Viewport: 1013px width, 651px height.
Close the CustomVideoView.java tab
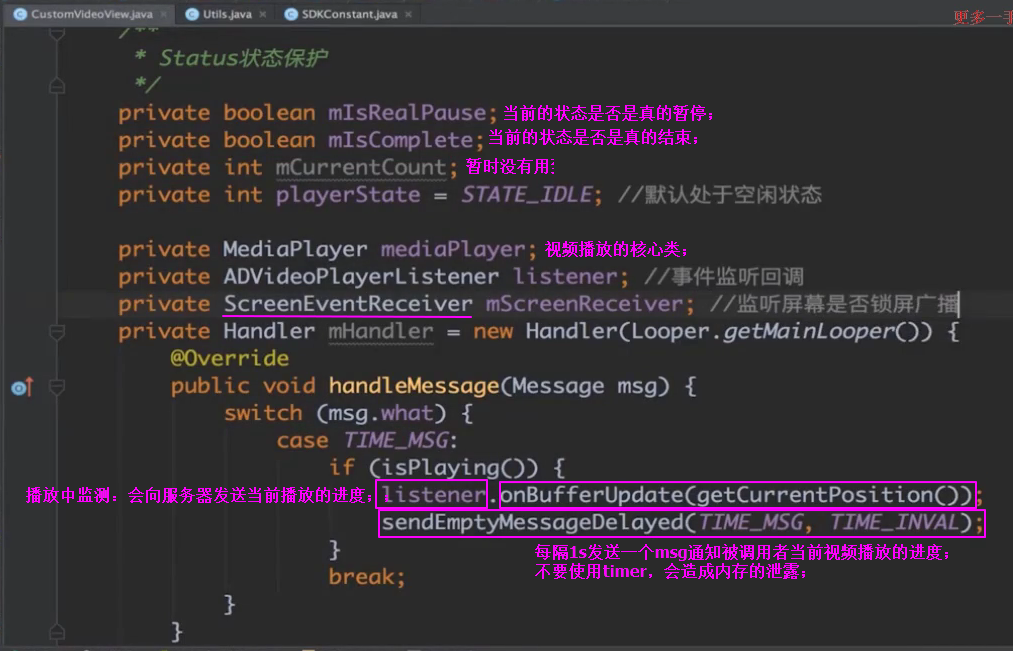163,14
